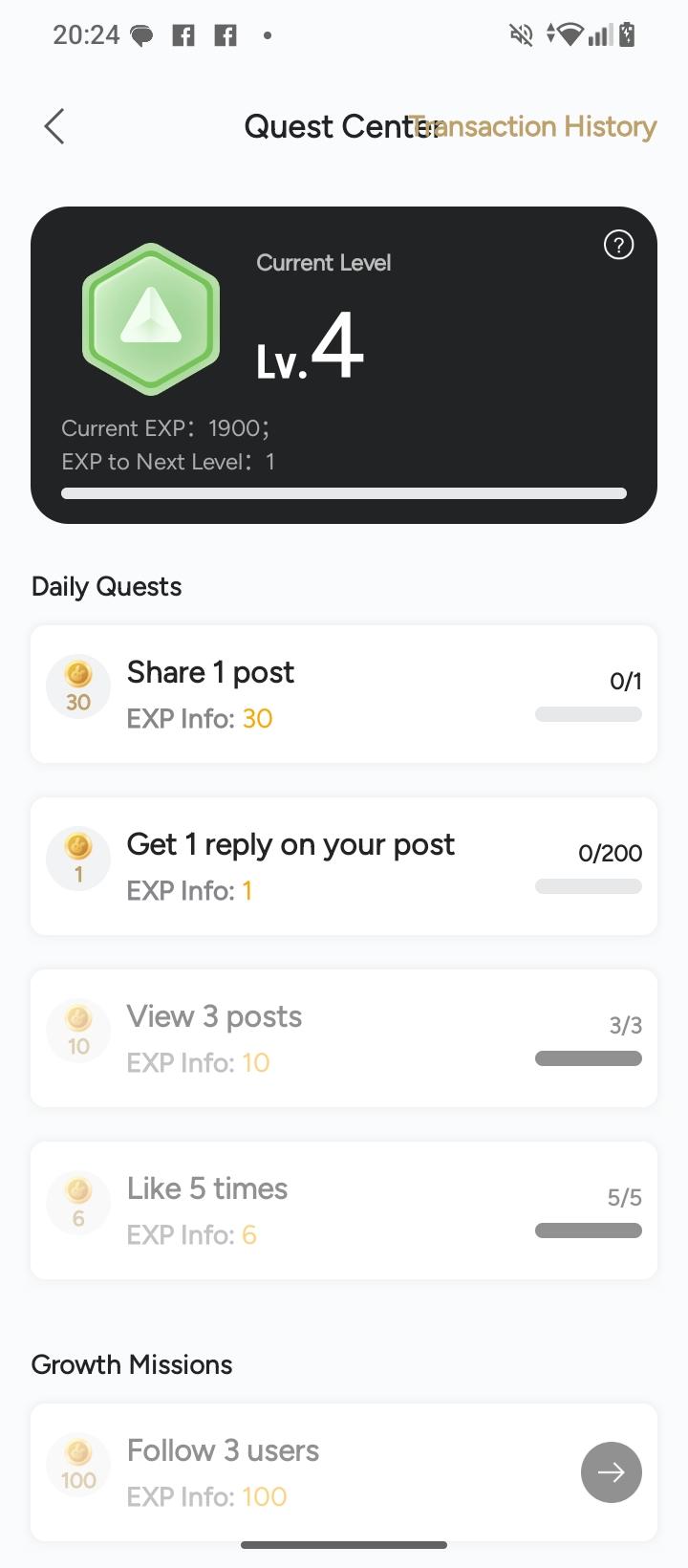Tap the 6 EXP coin icon
The image size is (688, 1568).
78,1203
